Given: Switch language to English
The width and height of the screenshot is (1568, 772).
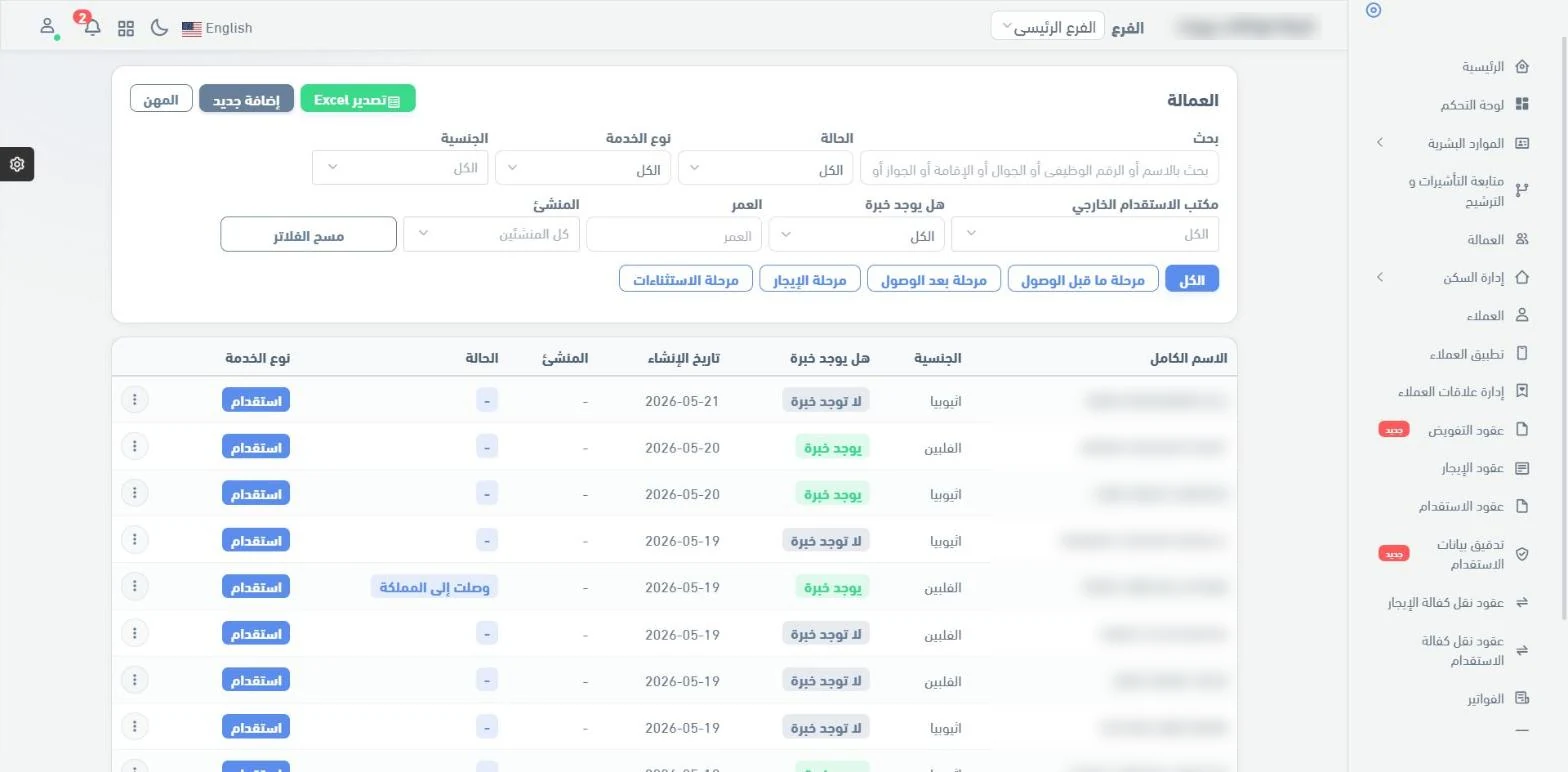Looking at the screenshot, I should [217, 28].
